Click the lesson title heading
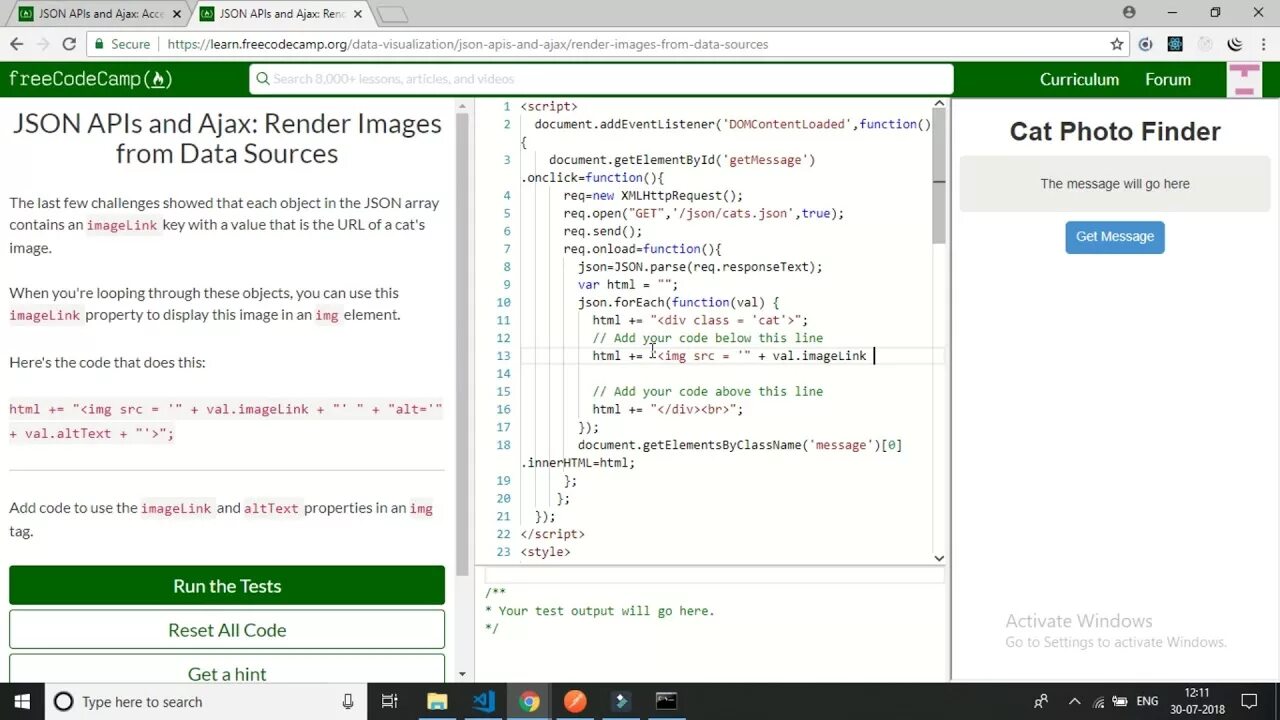1280x720 pixels. click(x=227, y=138)
